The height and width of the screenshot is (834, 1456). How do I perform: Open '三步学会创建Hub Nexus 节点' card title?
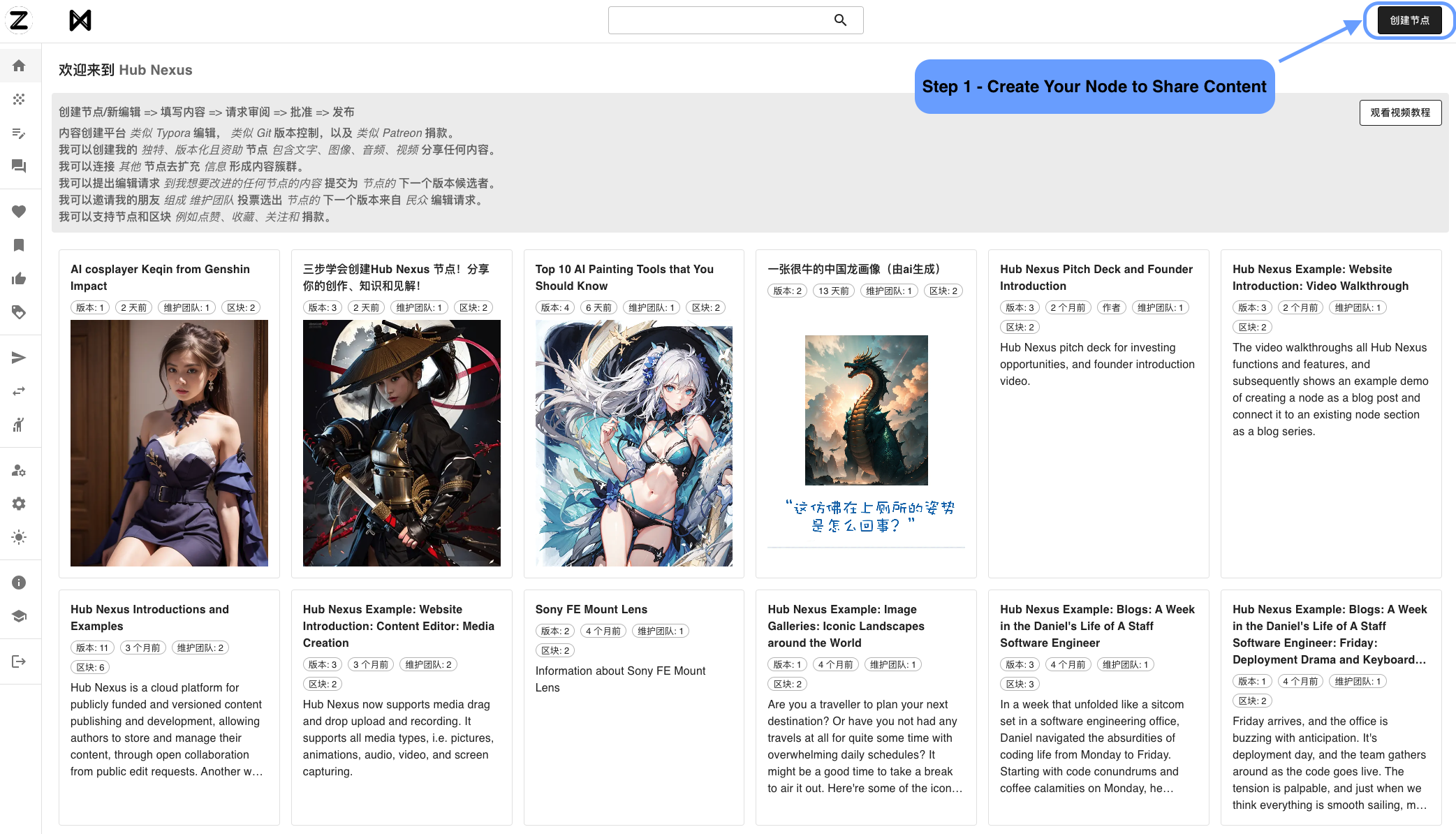(396, 277)
